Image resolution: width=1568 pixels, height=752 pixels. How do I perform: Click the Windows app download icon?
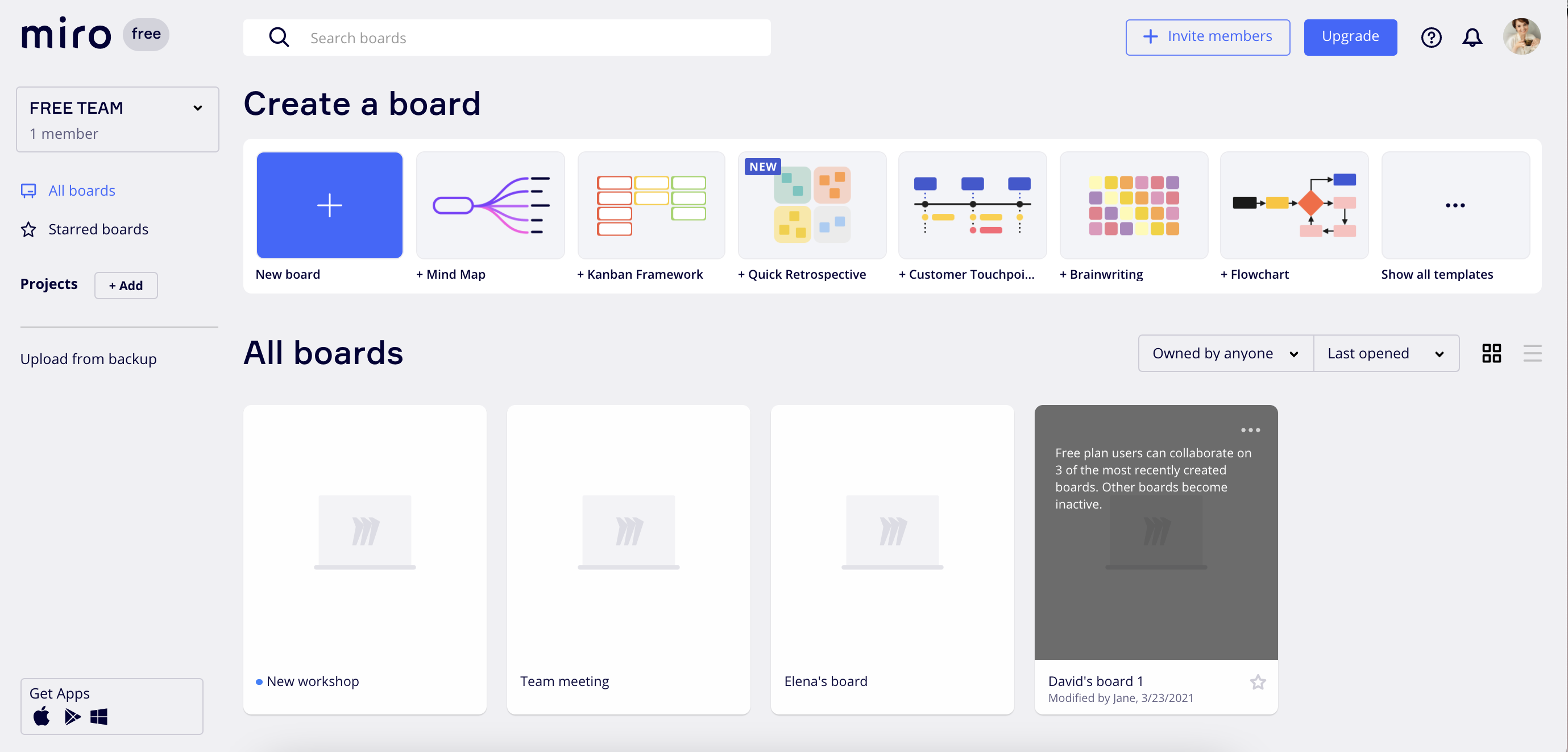[99, 717]
